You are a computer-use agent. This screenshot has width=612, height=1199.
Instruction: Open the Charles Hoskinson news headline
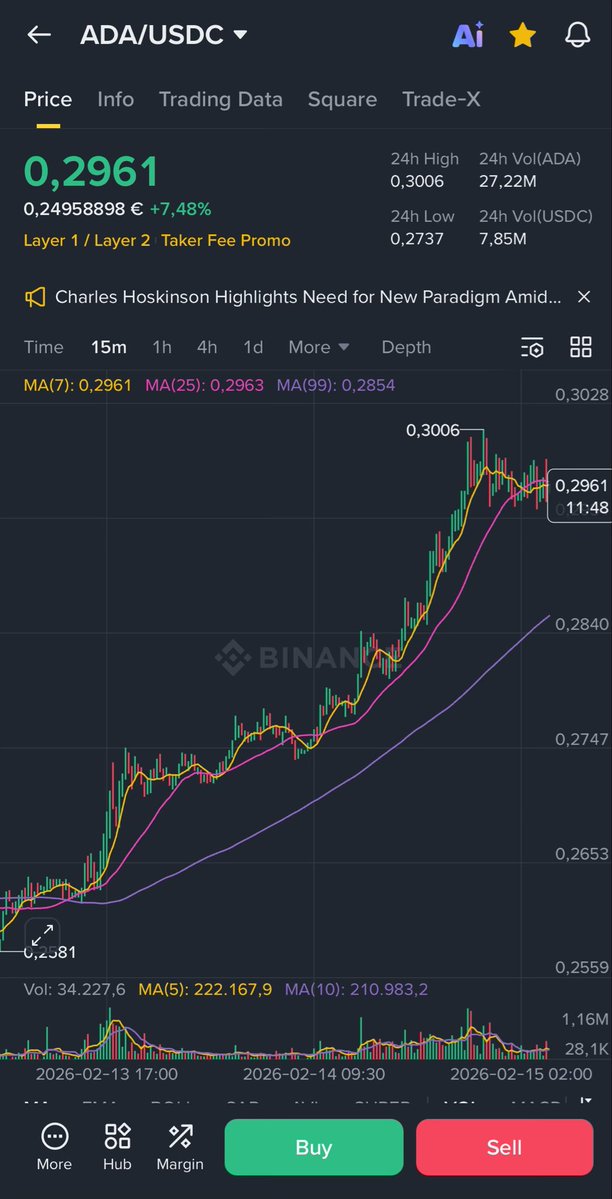308,297
